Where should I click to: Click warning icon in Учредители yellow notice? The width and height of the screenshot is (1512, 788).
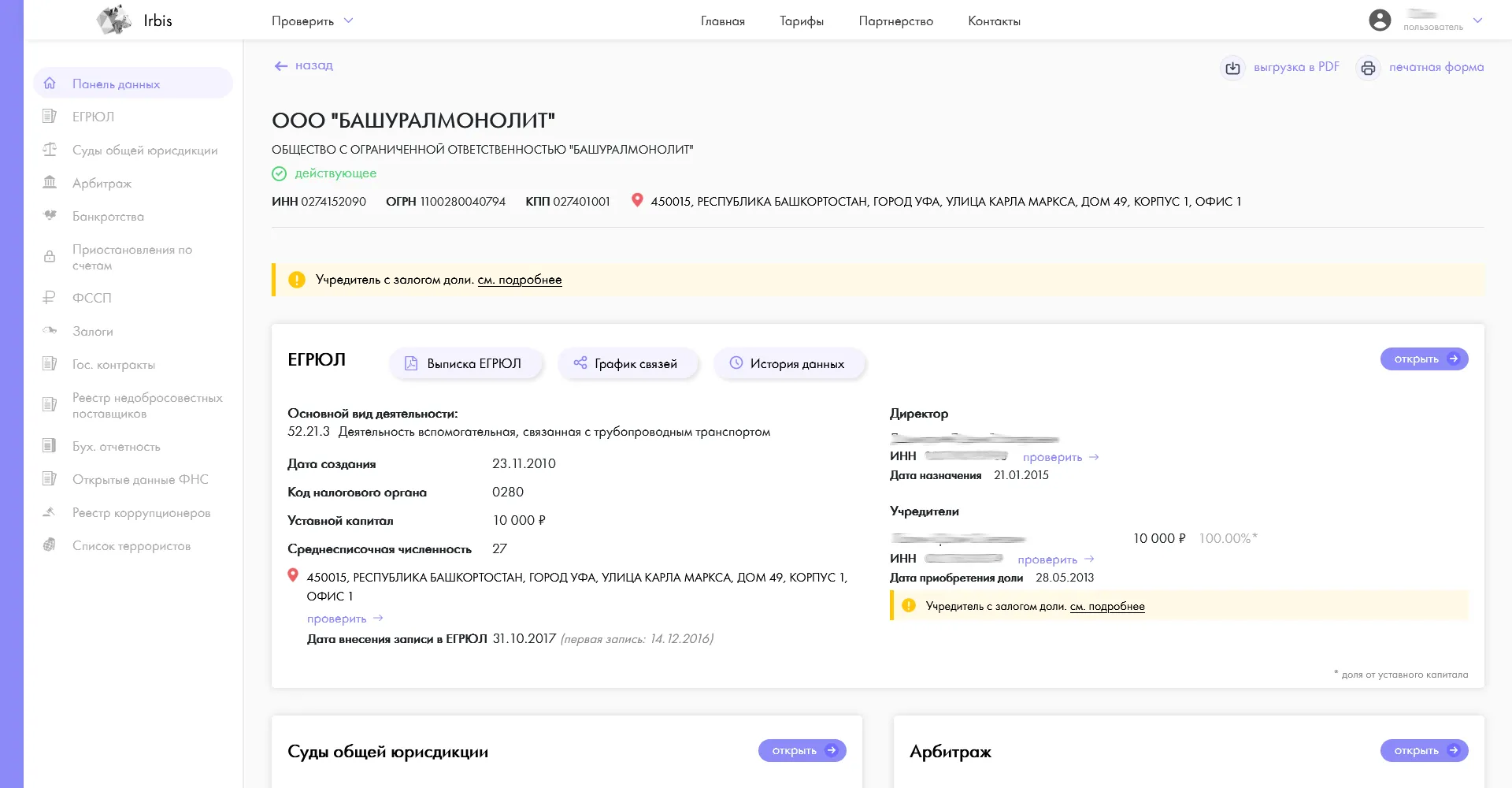[x=909, y=605]
